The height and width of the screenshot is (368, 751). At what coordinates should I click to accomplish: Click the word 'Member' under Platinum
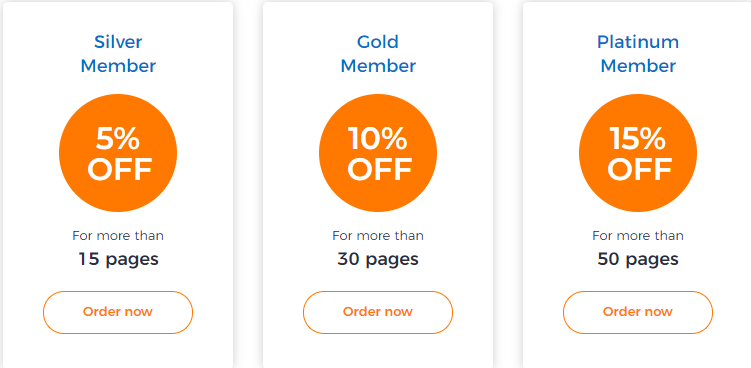[x=638, y=66]
